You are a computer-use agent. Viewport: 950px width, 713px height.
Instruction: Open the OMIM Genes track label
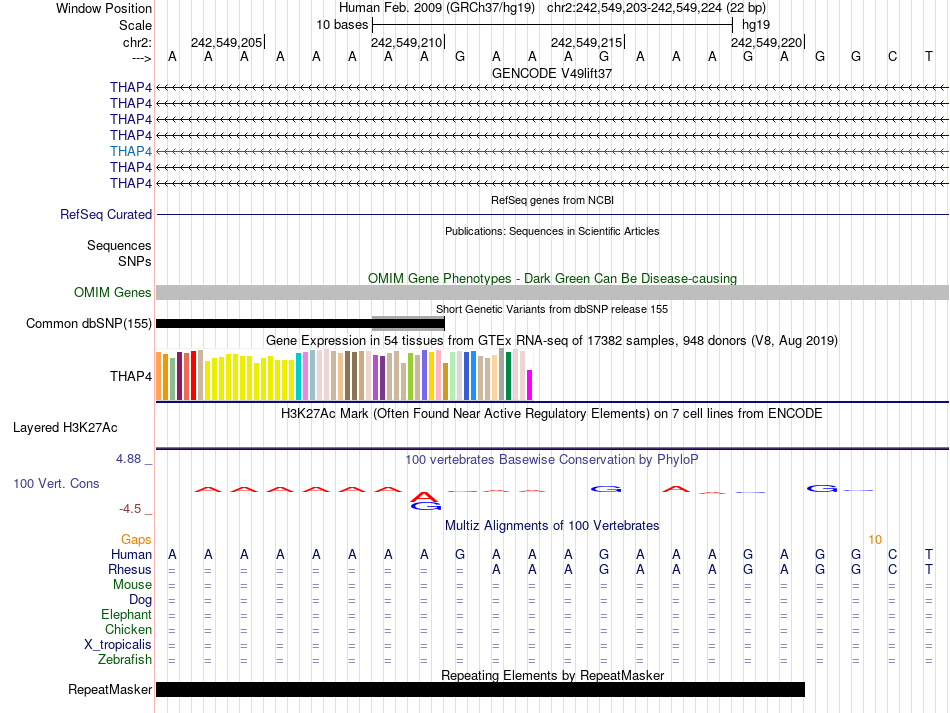pyautogui.click(x=113, y=293)
